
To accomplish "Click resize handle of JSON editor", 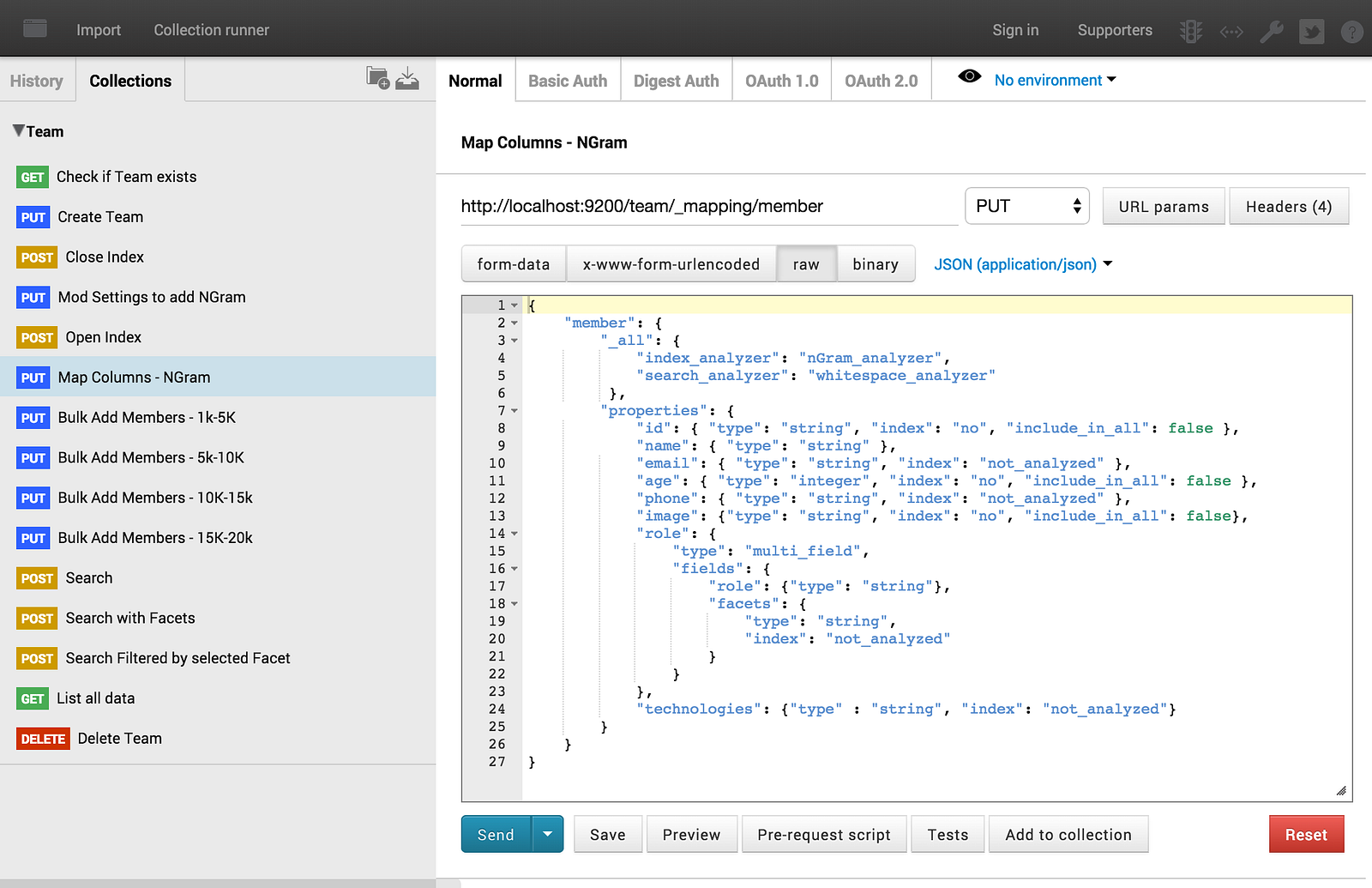I will pyautogui.click(x=1341, y=791).
